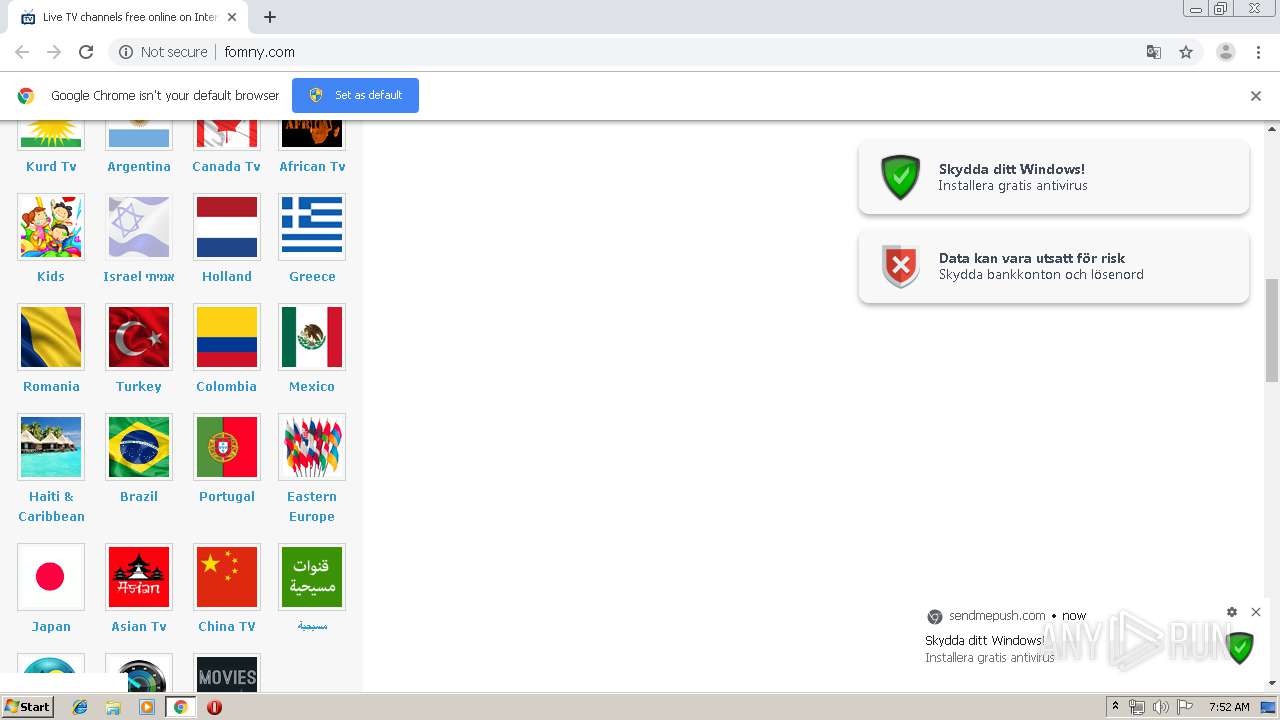Open the Data kan vara utsatt ad card
The image size is (1280, 720).
tap(1054, 266)
